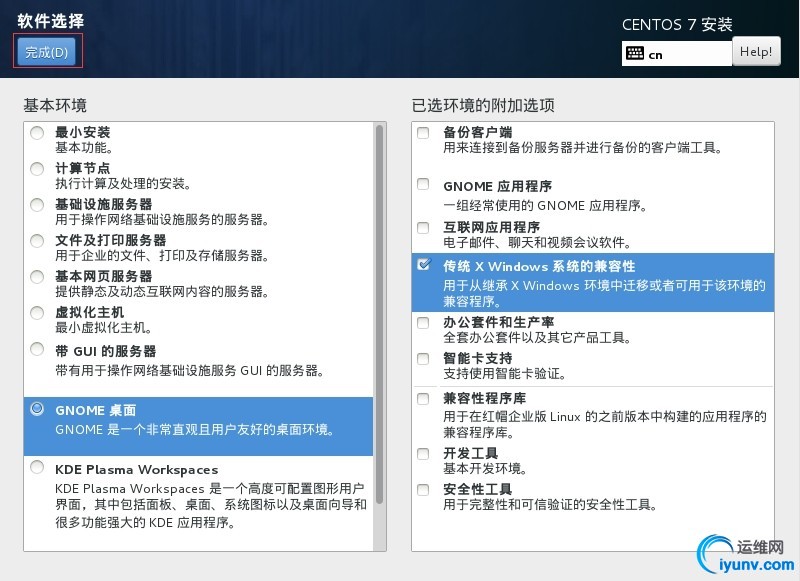Enable 办公套件和生产率 checkbox

coord(423,323)
